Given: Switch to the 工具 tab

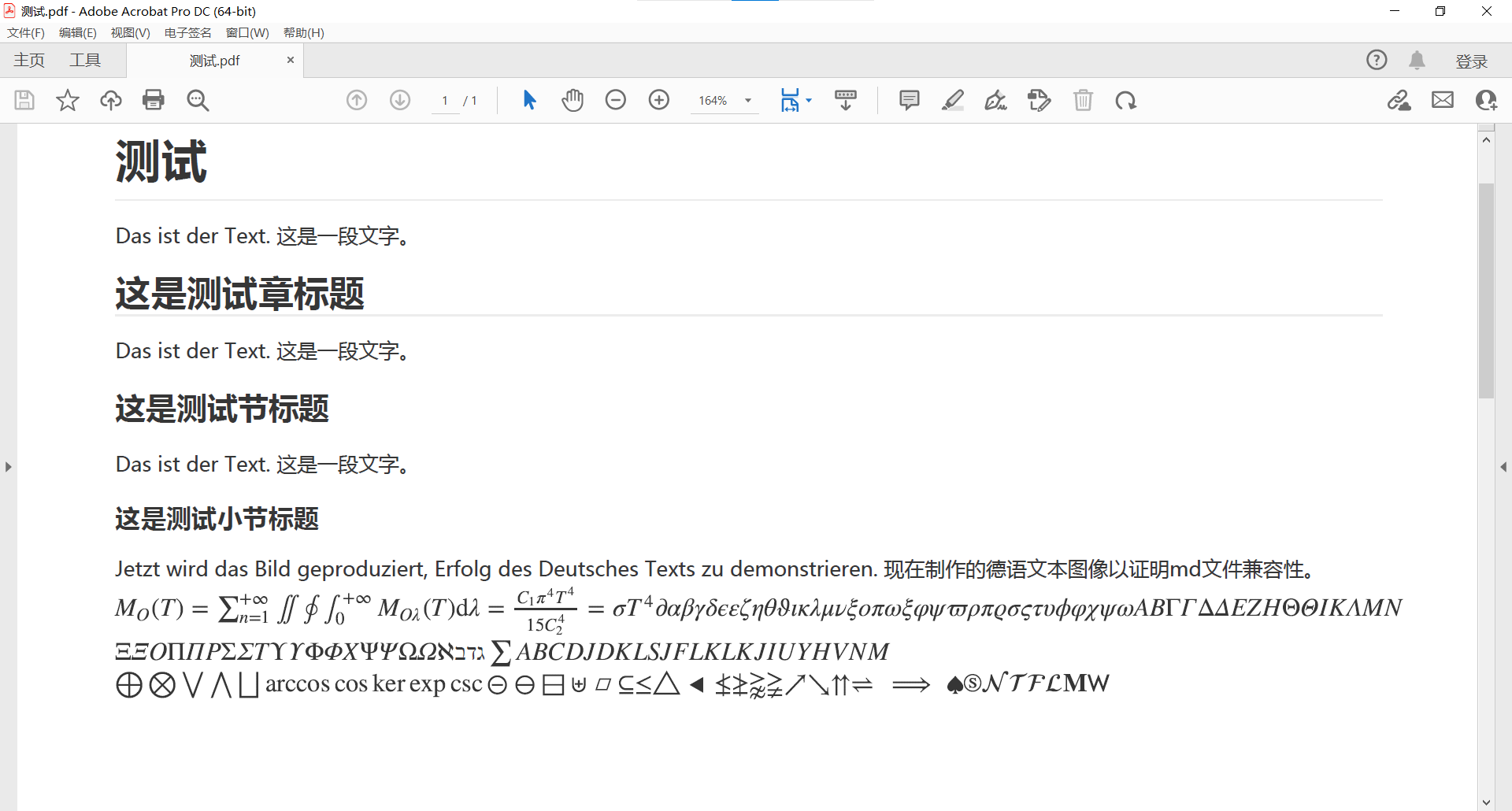Looking at the screenshot, I should tap(86, 60).
